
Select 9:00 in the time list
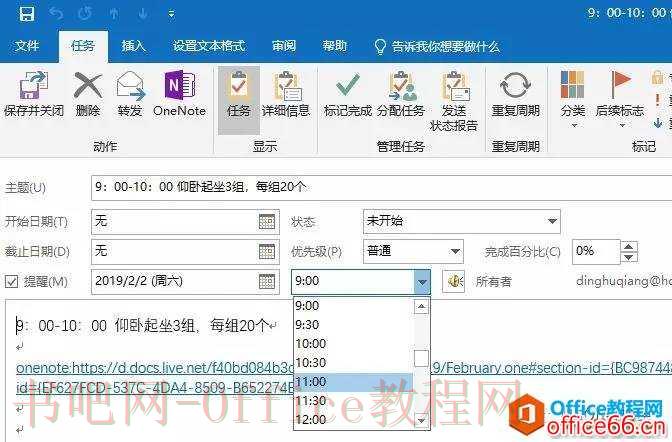[x=353, y=306]
